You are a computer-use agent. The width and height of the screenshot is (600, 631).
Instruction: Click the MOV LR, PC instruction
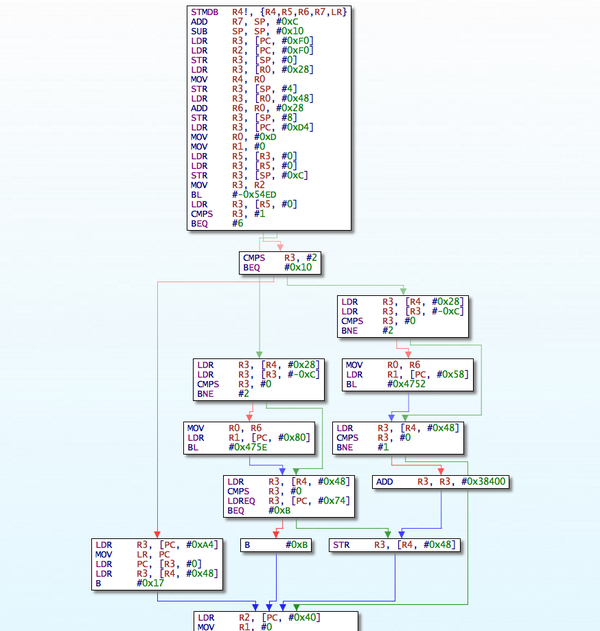(133, 555)
